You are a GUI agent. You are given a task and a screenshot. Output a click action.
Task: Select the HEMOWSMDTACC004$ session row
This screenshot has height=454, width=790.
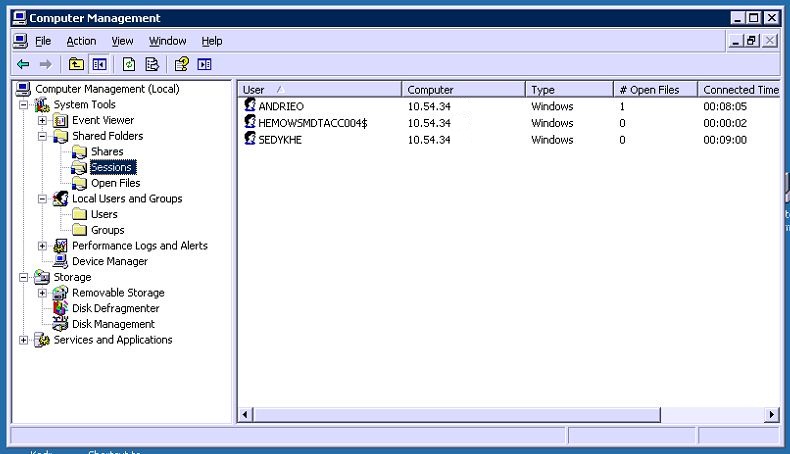tap(509, 123)
